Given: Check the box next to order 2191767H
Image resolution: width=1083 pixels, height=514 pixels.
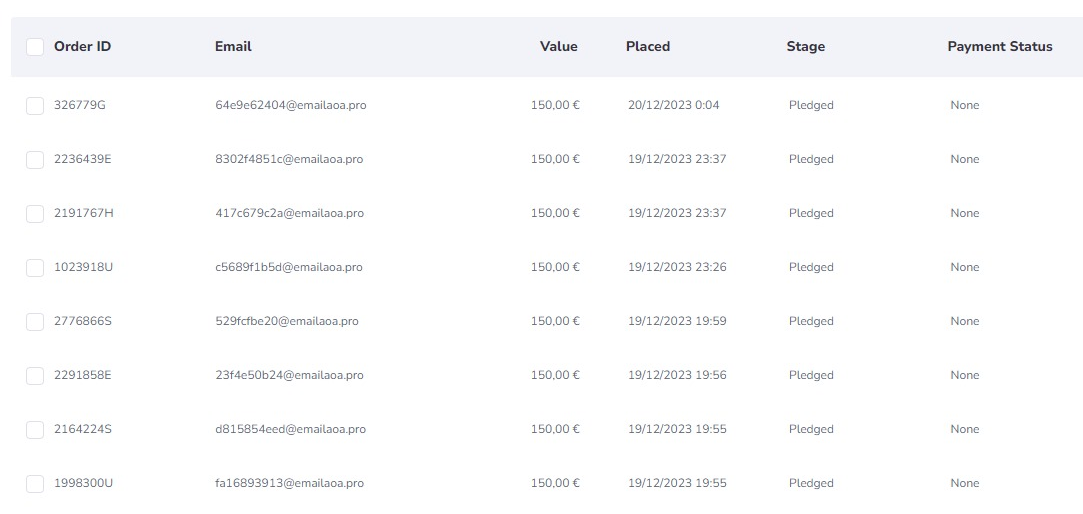Looking at the screenshot, I should [x=35, y=213].
